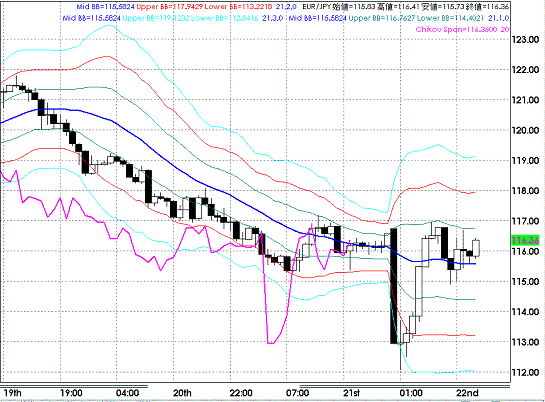Click the Lower BB=114.4021 legend text
The height and width of the screenshot is (402, 545).
click(x=450, y=18)
